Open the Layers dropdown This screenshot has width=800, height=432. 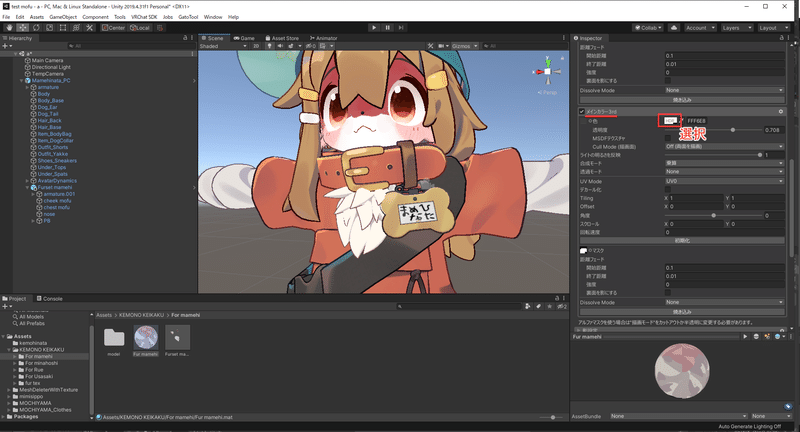pos(737,28)
